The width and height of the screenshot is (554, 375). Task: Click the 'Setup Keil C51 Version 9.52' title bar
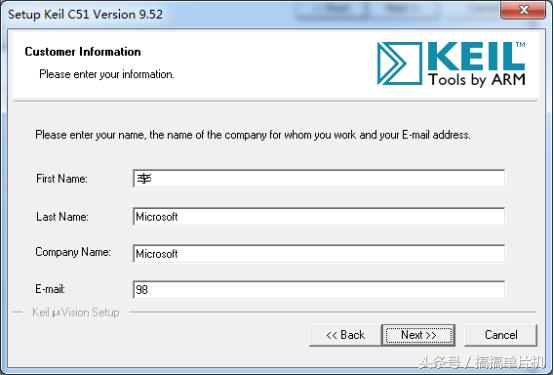tap(85, 14)
